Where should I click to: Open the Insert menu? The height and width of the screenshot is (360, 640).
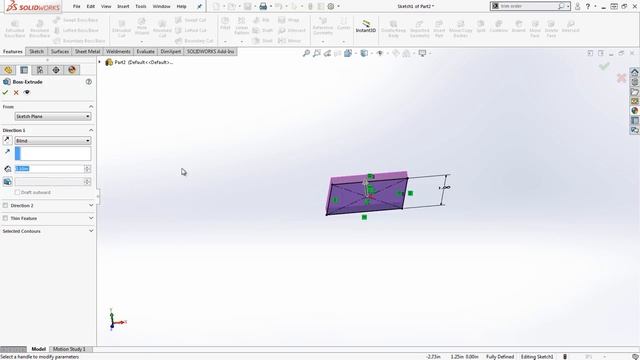[x=123, y=7]
